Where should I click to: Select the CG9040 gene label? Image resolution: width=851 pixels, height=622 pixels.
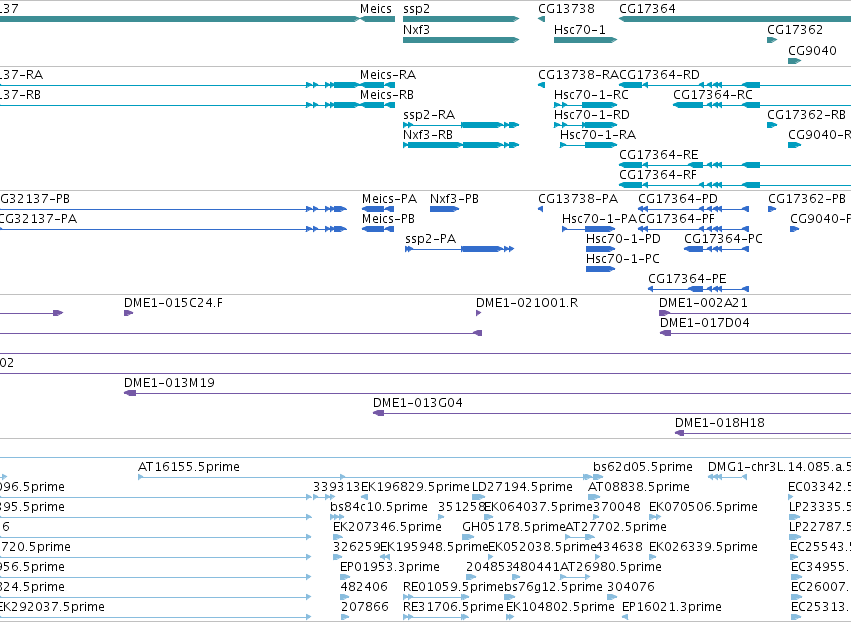coord(812,50)
